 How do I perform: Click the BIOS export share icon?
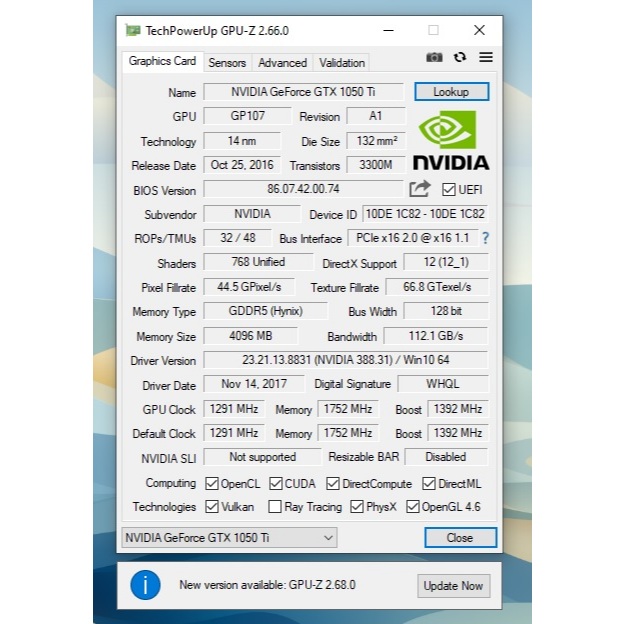(x=420, y=189)
